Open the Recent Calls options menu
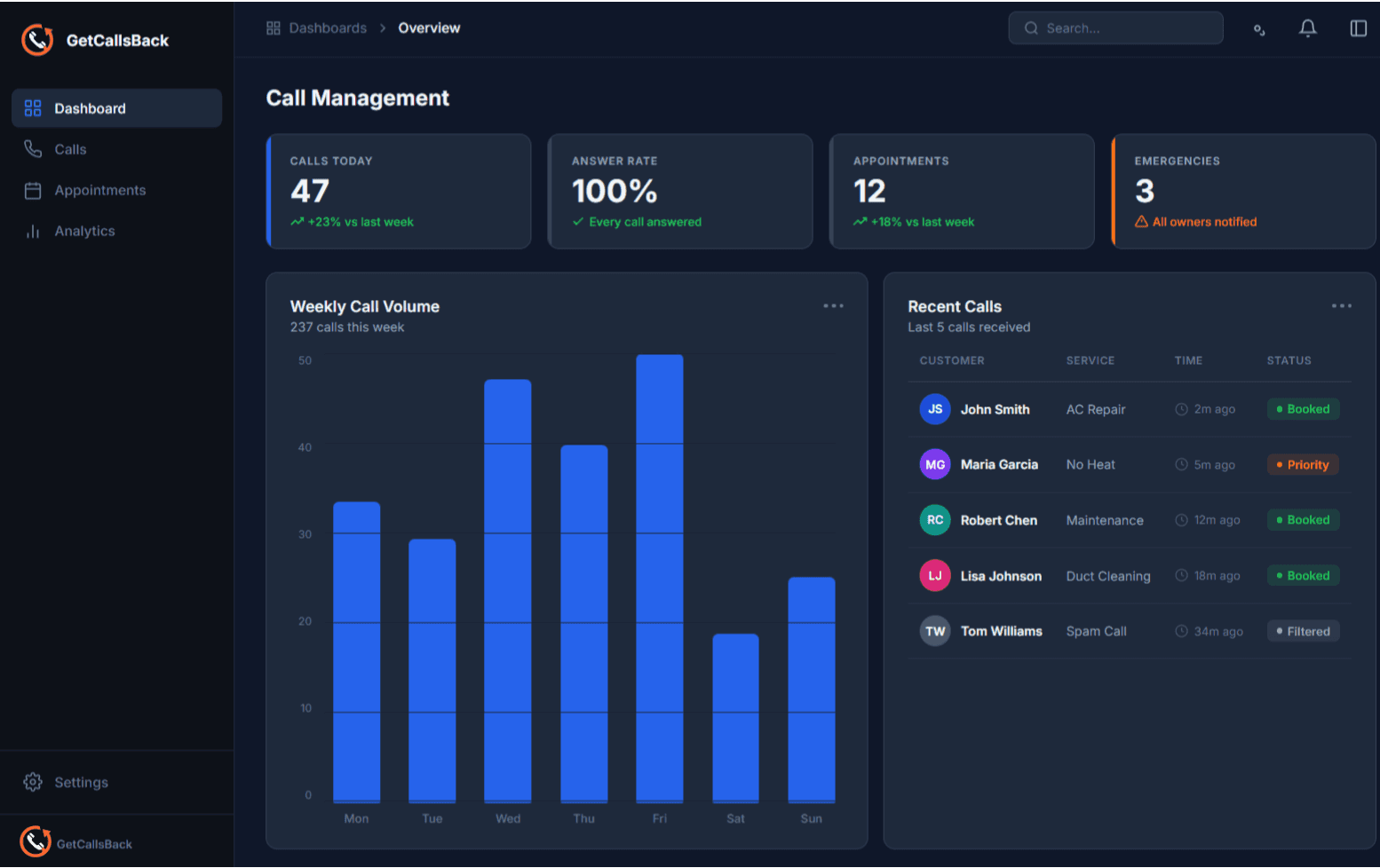 point(1342,305)
